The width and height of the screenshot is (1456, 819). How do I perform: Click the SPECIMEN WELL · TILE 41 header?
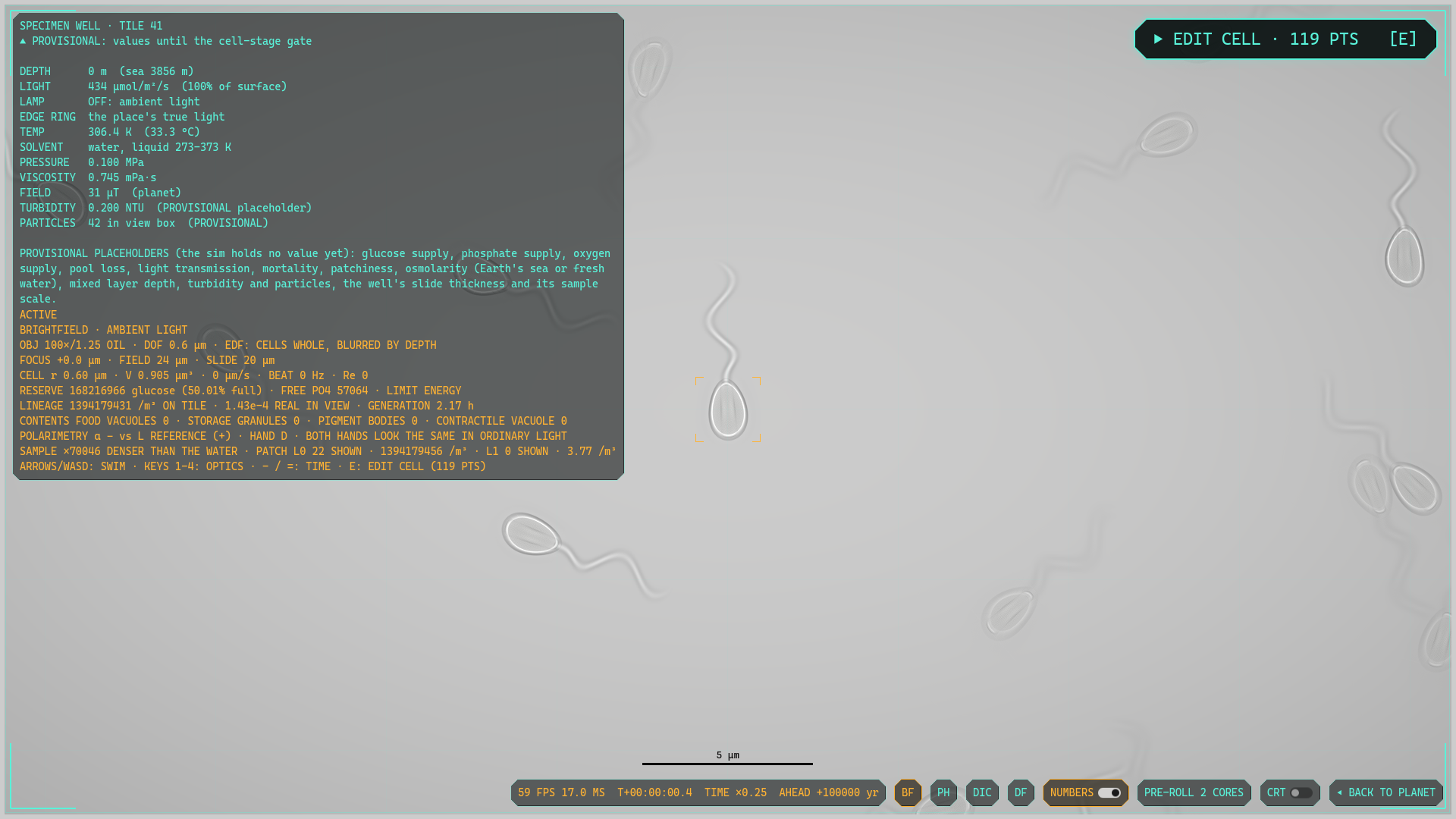[x=91, y=26]
